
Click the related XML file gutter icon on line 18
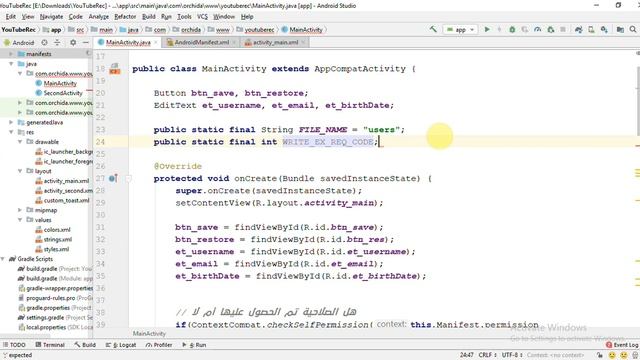[115, 69]
